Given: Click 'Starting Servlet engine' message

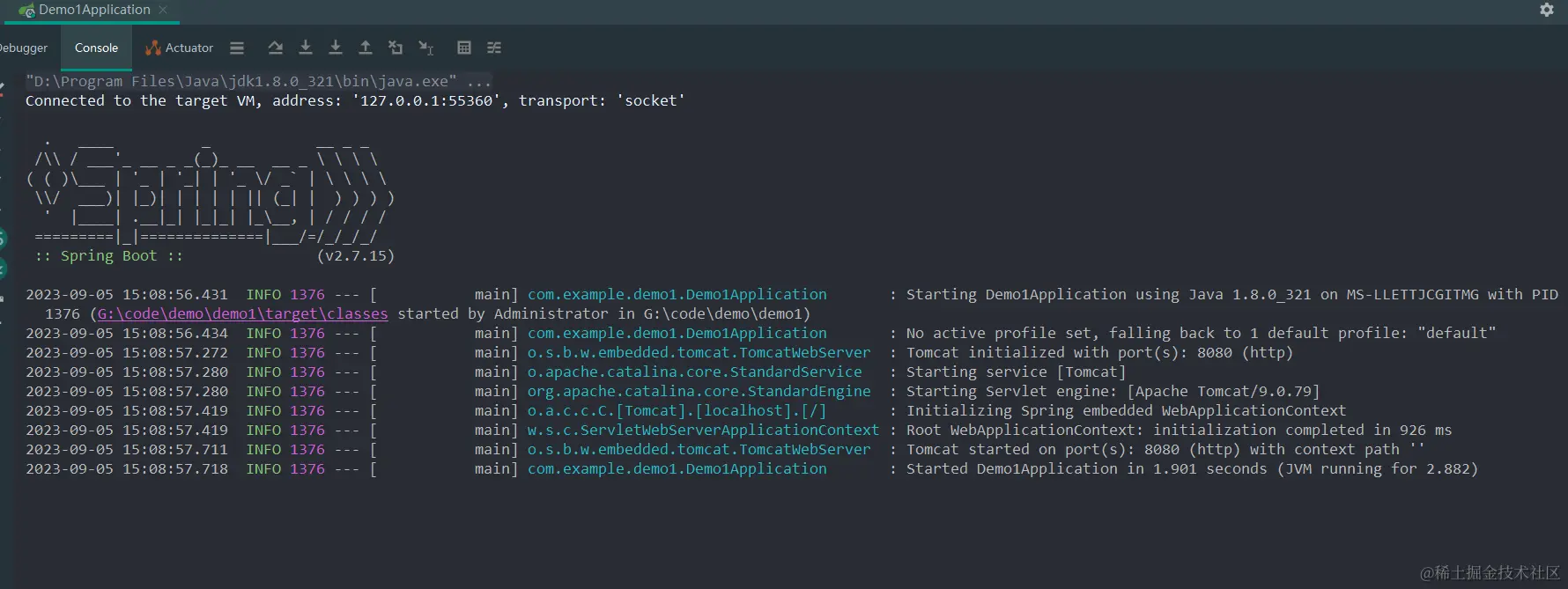Looking at the screenshot, I should [1113, 391].
